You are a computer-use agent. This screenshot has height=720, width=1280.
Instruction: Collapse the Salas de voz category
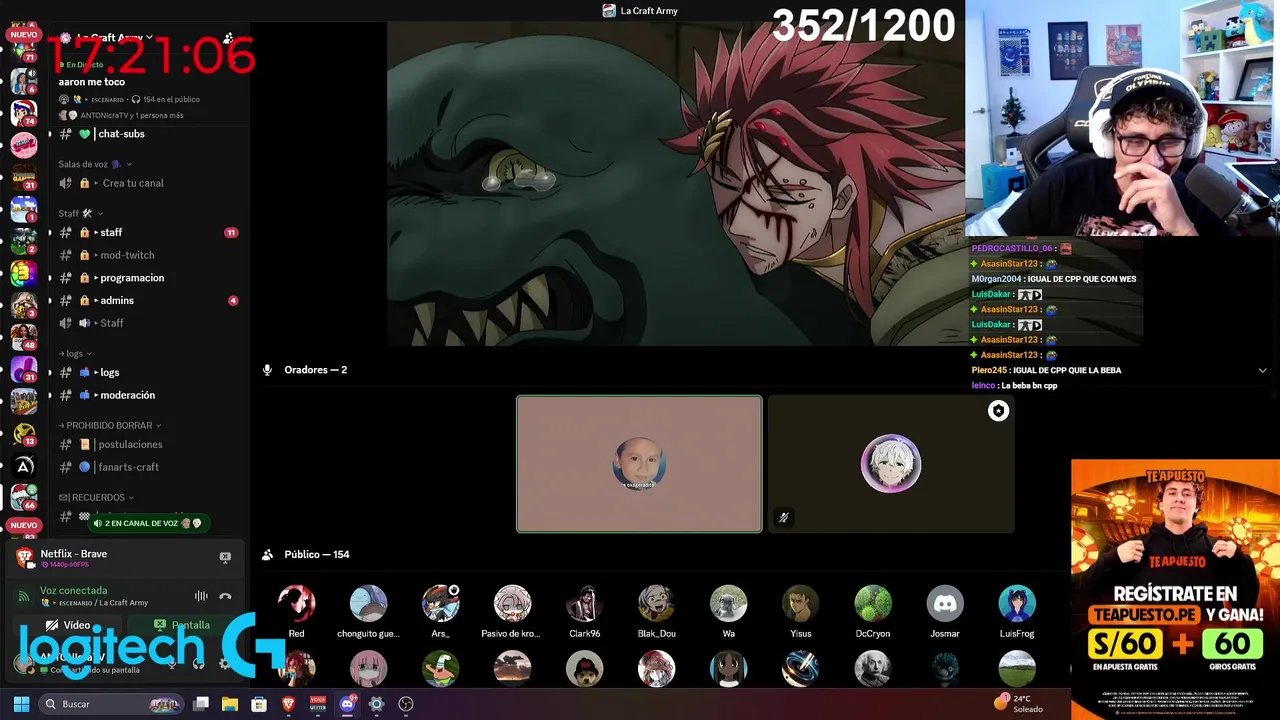pos(95,164)
